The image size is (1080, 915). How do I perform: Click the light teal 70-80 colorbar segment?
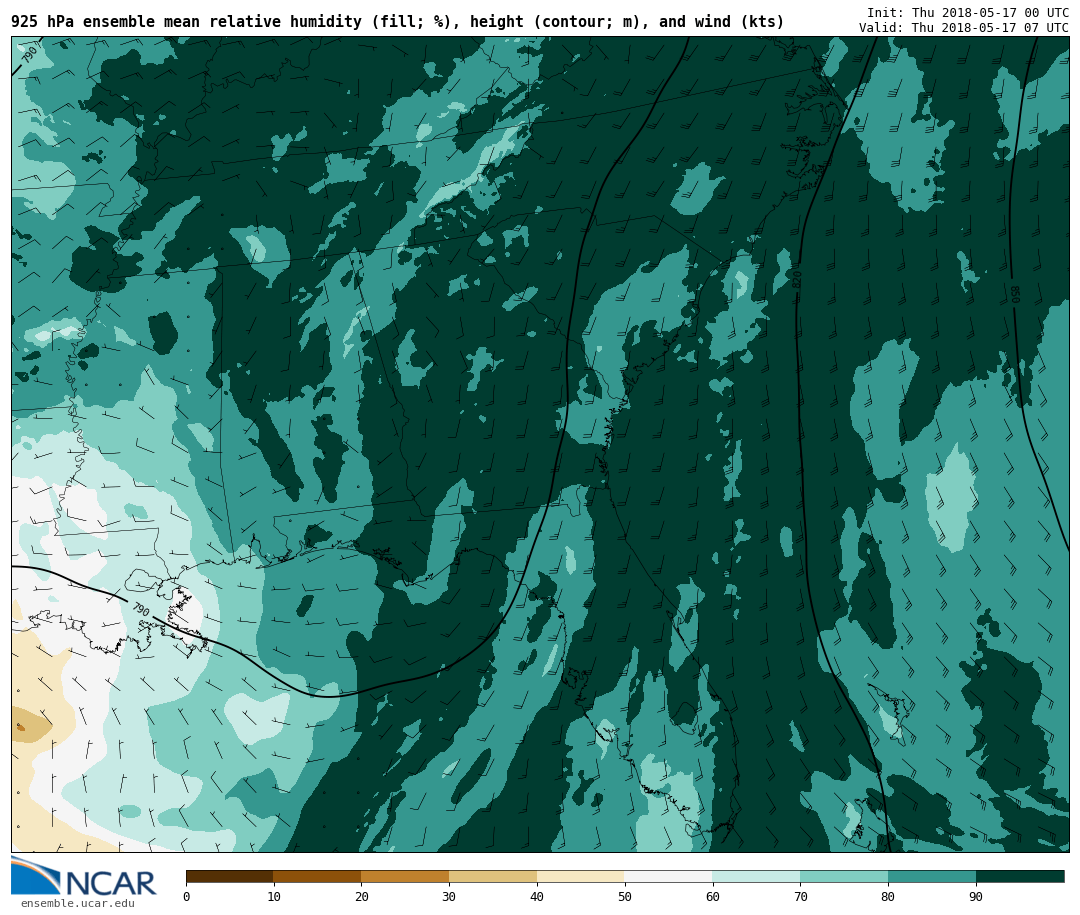click(844, 876)
